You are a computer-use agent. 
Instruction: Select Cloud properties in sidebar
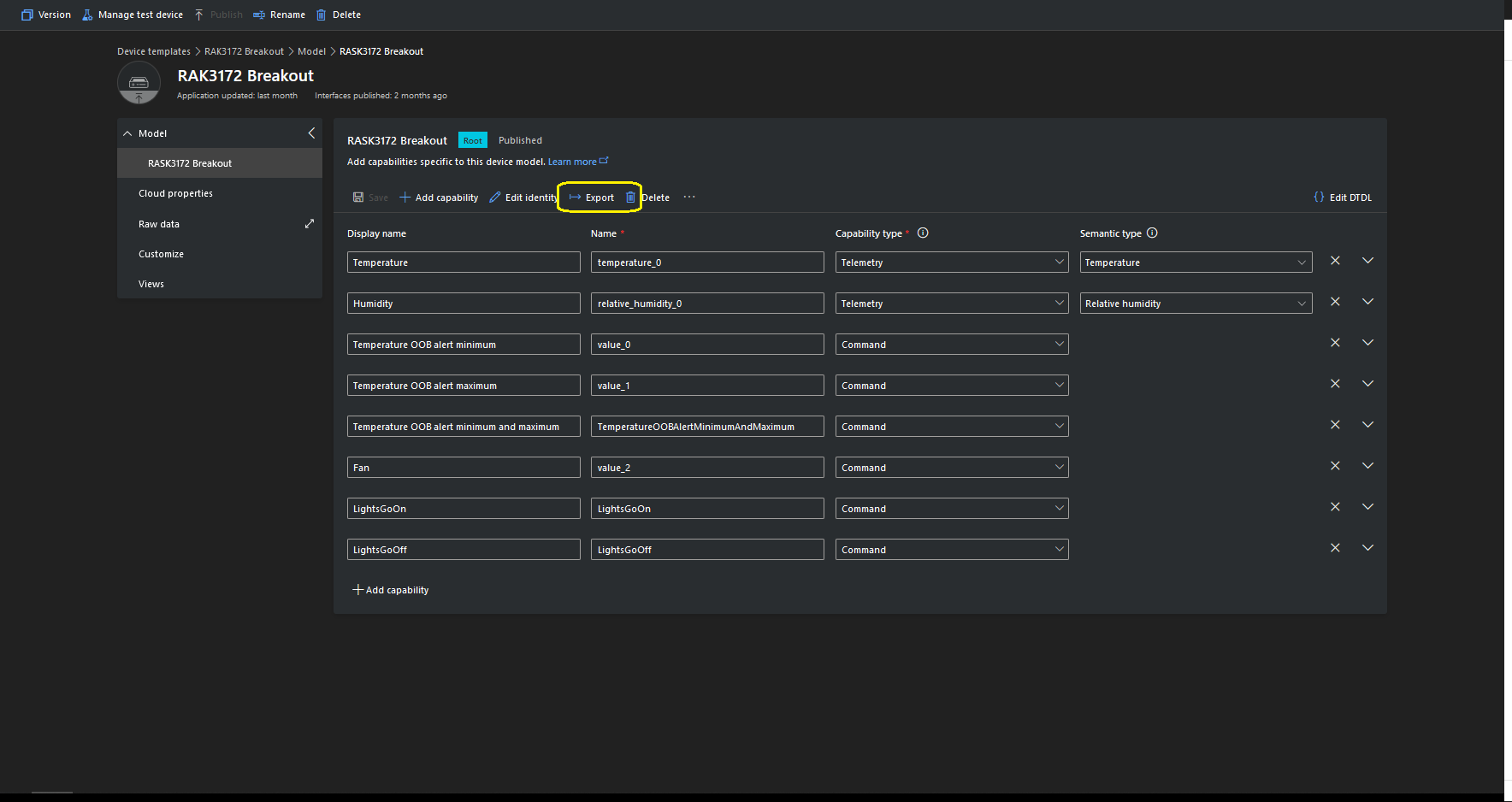point(176,193)
